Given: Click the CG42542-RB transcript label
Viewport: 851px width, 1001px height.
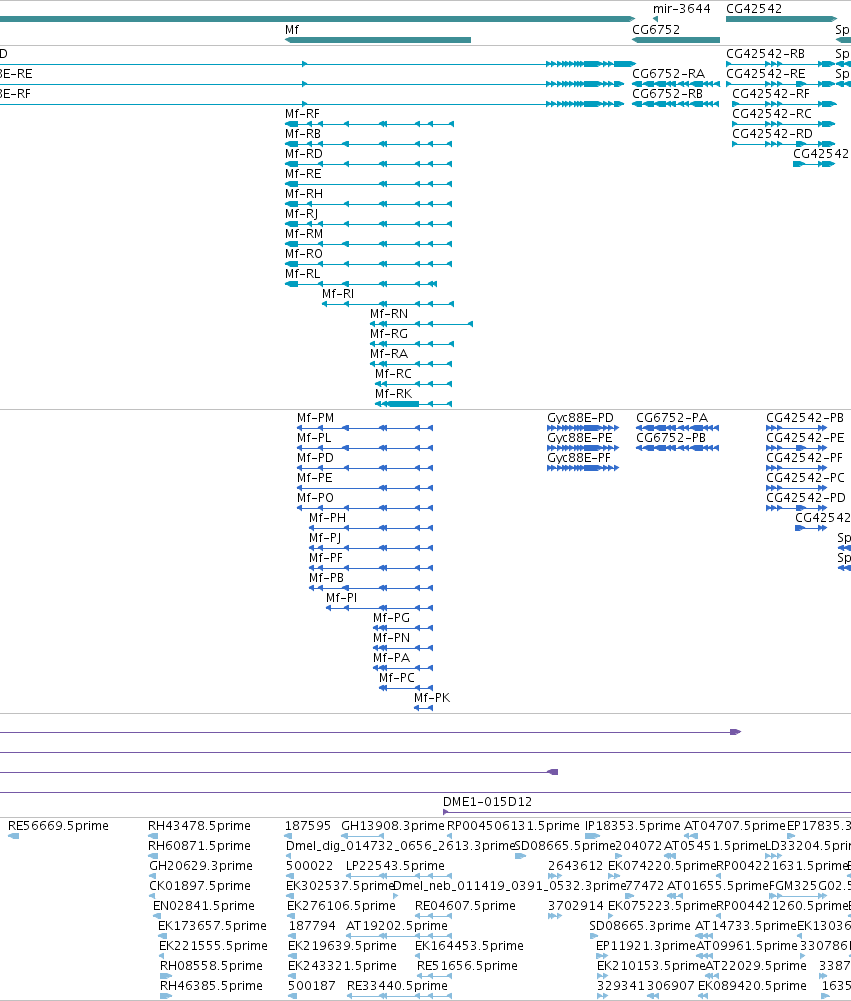Looking at the screenshot, I should click(765, 54).
